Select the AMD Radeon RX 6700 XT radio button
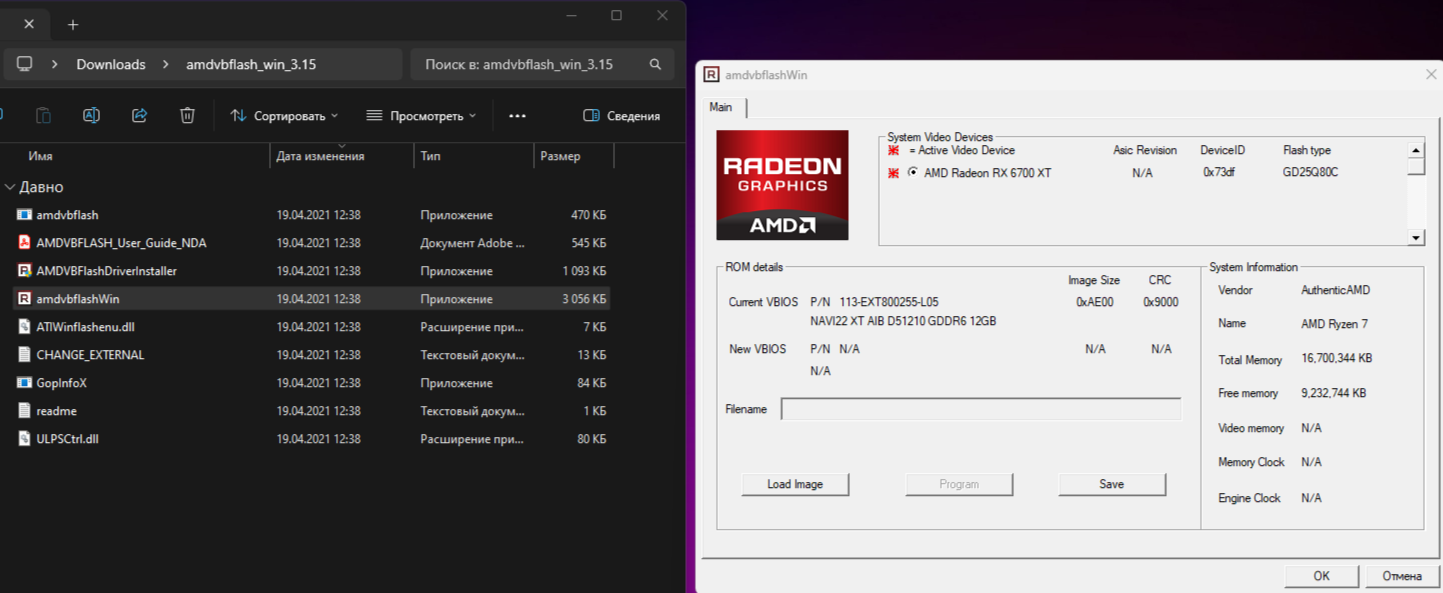 pos(913,173)
